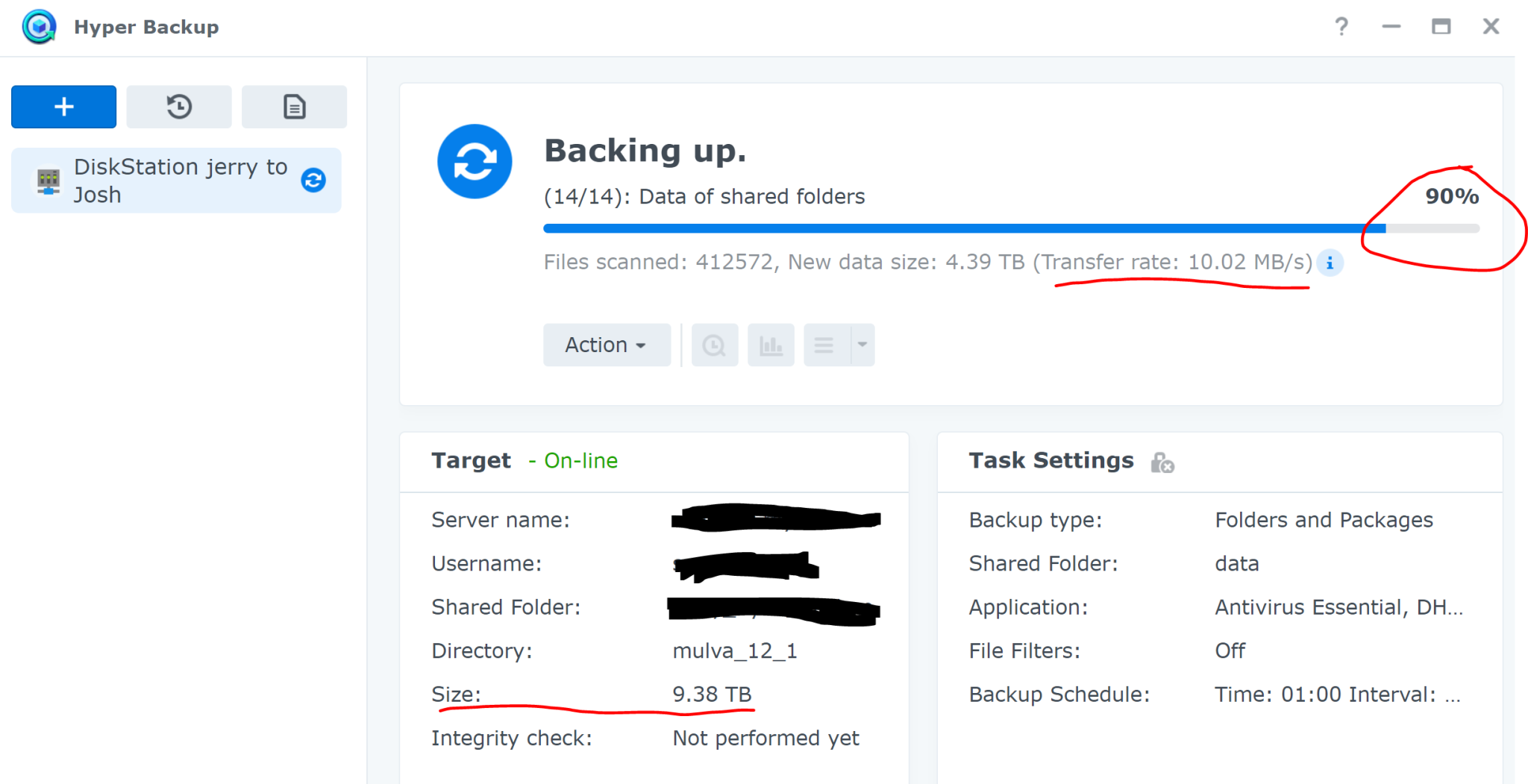Click the Backup Schedule time value

click(1337, 694)
